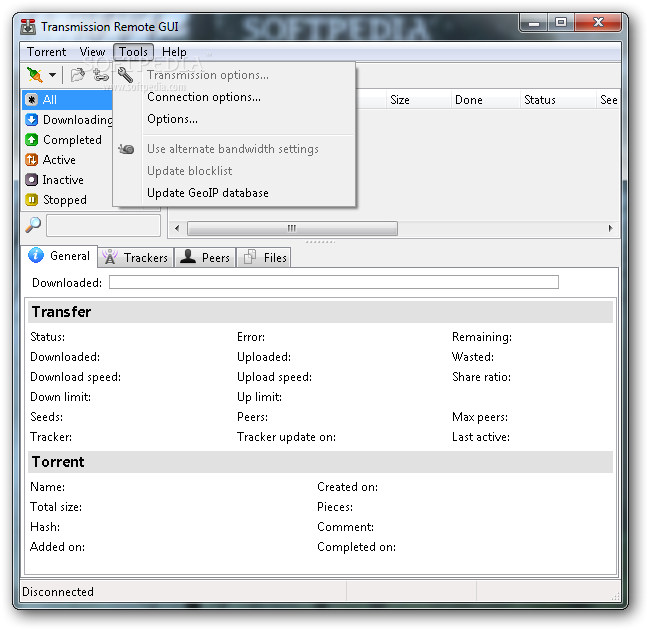Click the wrench icon beside Transmission options
This screenshot has height=630, width=649.
pyautogui.click(x=125, y=75)
